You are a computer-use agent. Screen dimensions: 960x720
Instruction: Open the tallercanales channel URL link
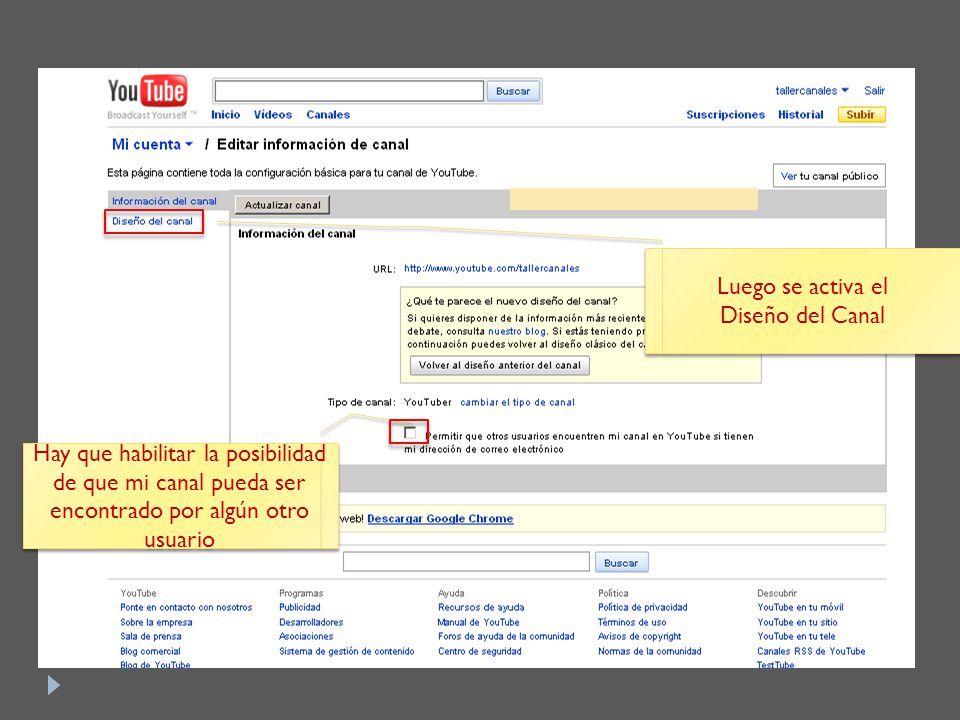(x=492, y=268)
